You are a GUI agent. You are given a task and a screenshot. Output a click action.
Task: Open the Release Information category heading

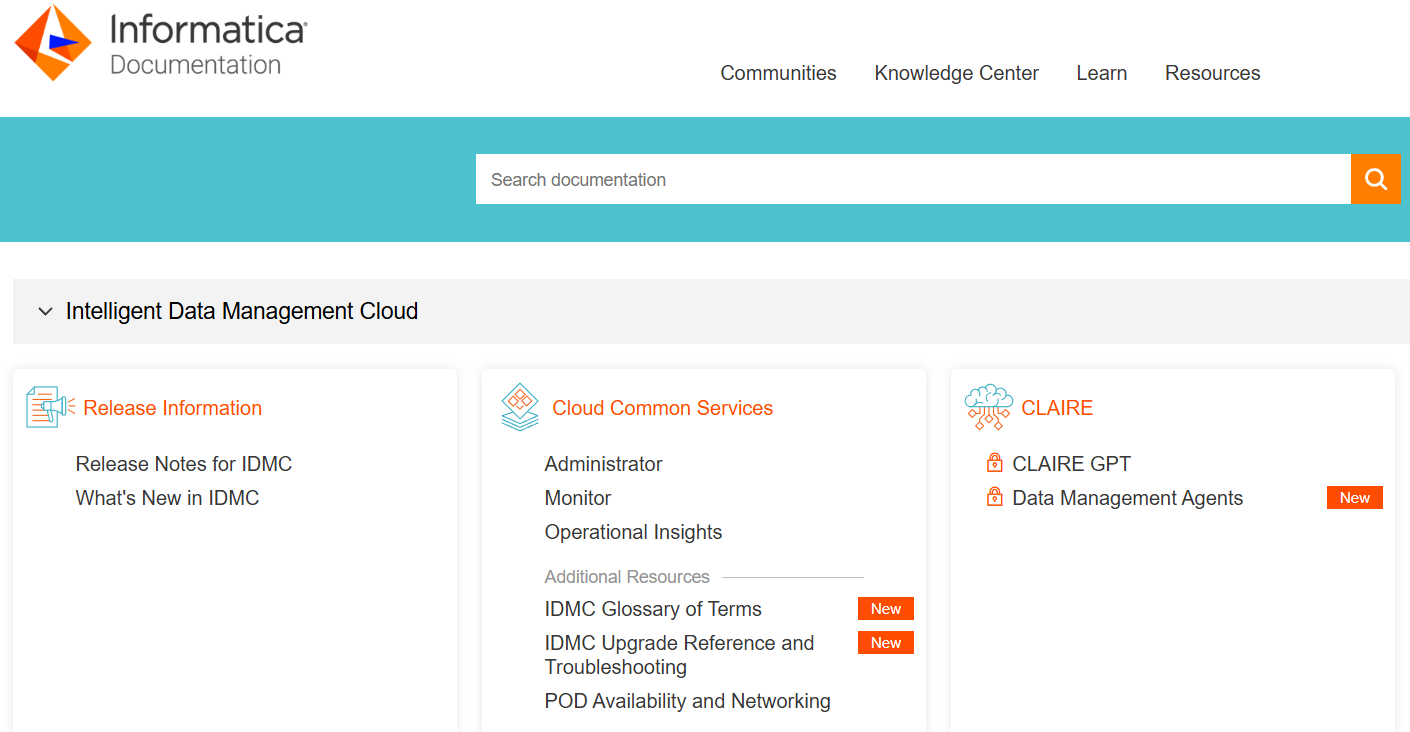172,407
